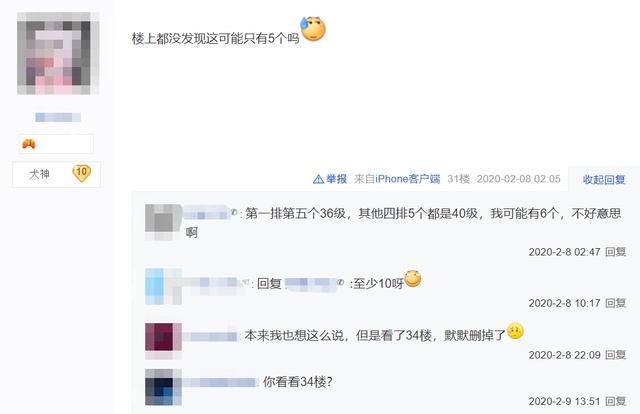This screenshot has height=414, width=640.
Task: Click the report warning triangle icon
Action: click(x=318, y=179)
